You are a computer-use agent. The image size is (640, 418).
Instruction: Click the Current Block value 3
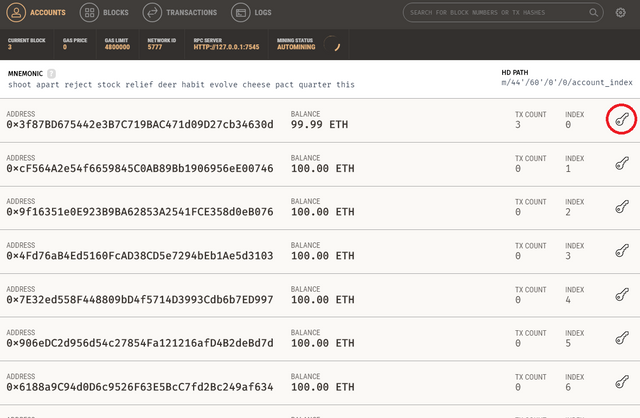[10, 47]
